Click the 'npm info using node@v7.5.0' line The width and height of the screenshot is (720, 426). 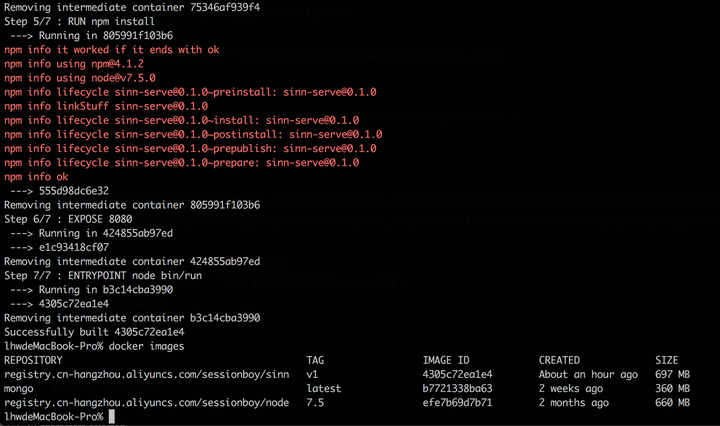pyautogui.click(x=80, y=78)
